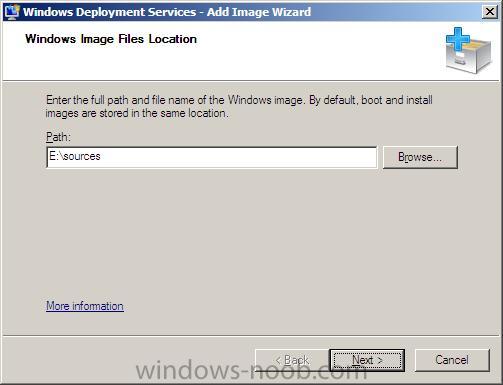Viewport: 503px width, 385px height.
Task: Click the add image box icon
Action: point(468,50)
